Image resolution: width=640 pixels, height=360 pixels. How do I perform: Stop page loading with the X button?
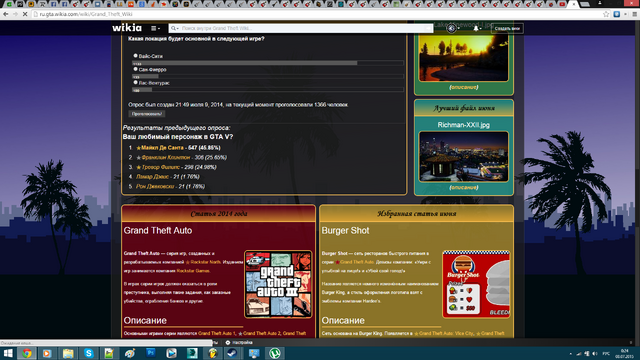[25, 14]
